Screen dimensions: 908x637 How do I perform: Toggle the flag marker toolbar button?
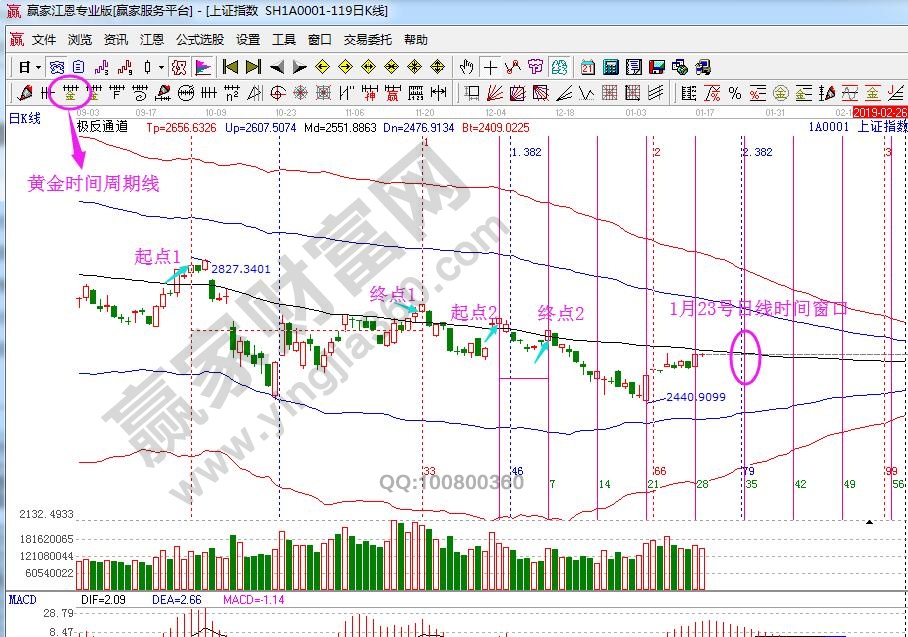(x=203, y=67)
